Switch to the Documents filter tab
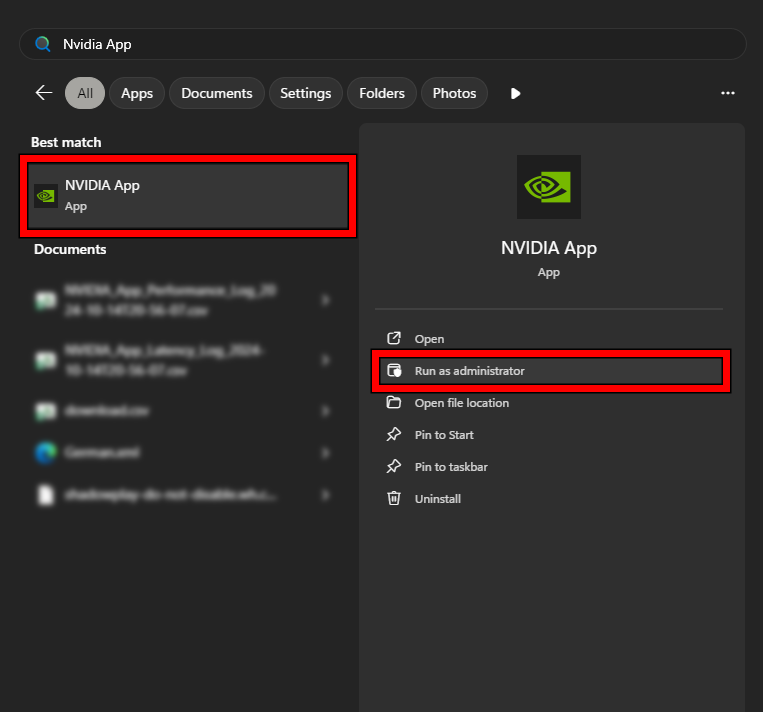This screenshot has height=712, width=763. point(217,93)
